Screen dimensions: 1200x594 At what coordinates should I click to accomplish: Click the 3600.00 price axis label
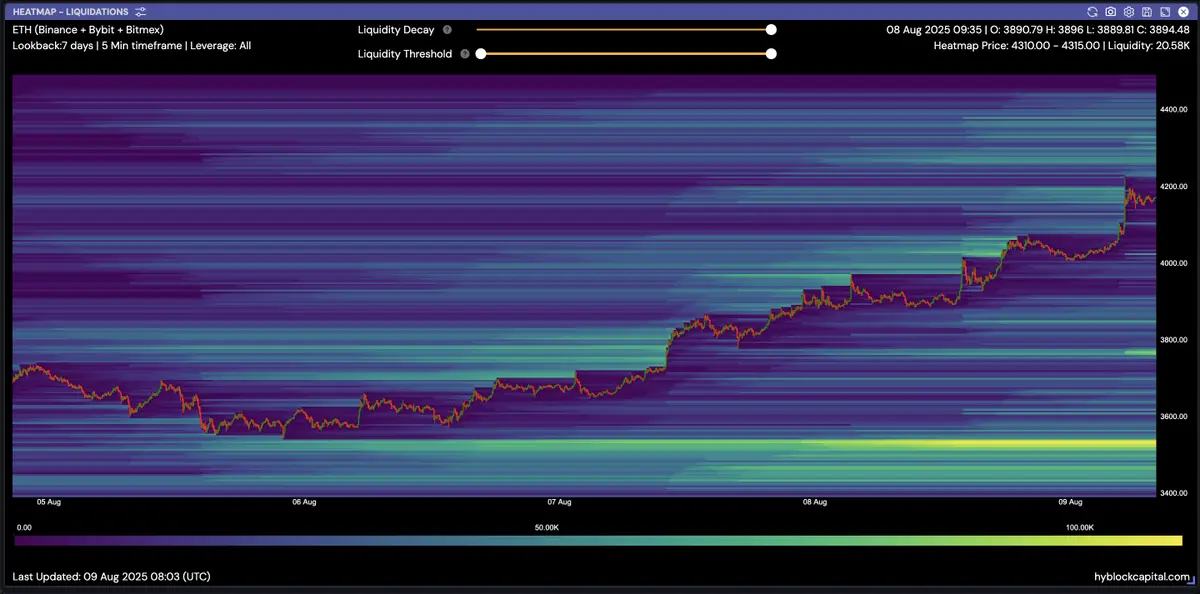[x=1174, y=416]
